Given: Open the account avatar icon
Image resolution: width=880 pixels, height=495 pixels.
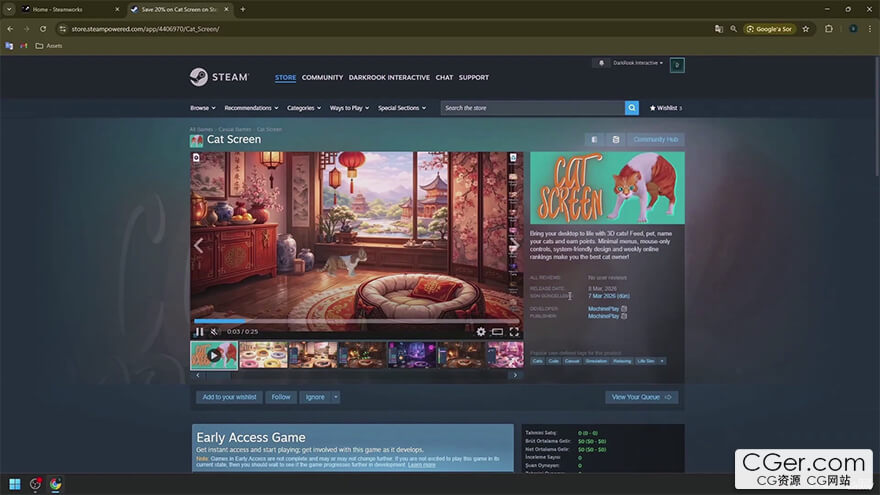Looking at the screenshot, I should [677, 65].
